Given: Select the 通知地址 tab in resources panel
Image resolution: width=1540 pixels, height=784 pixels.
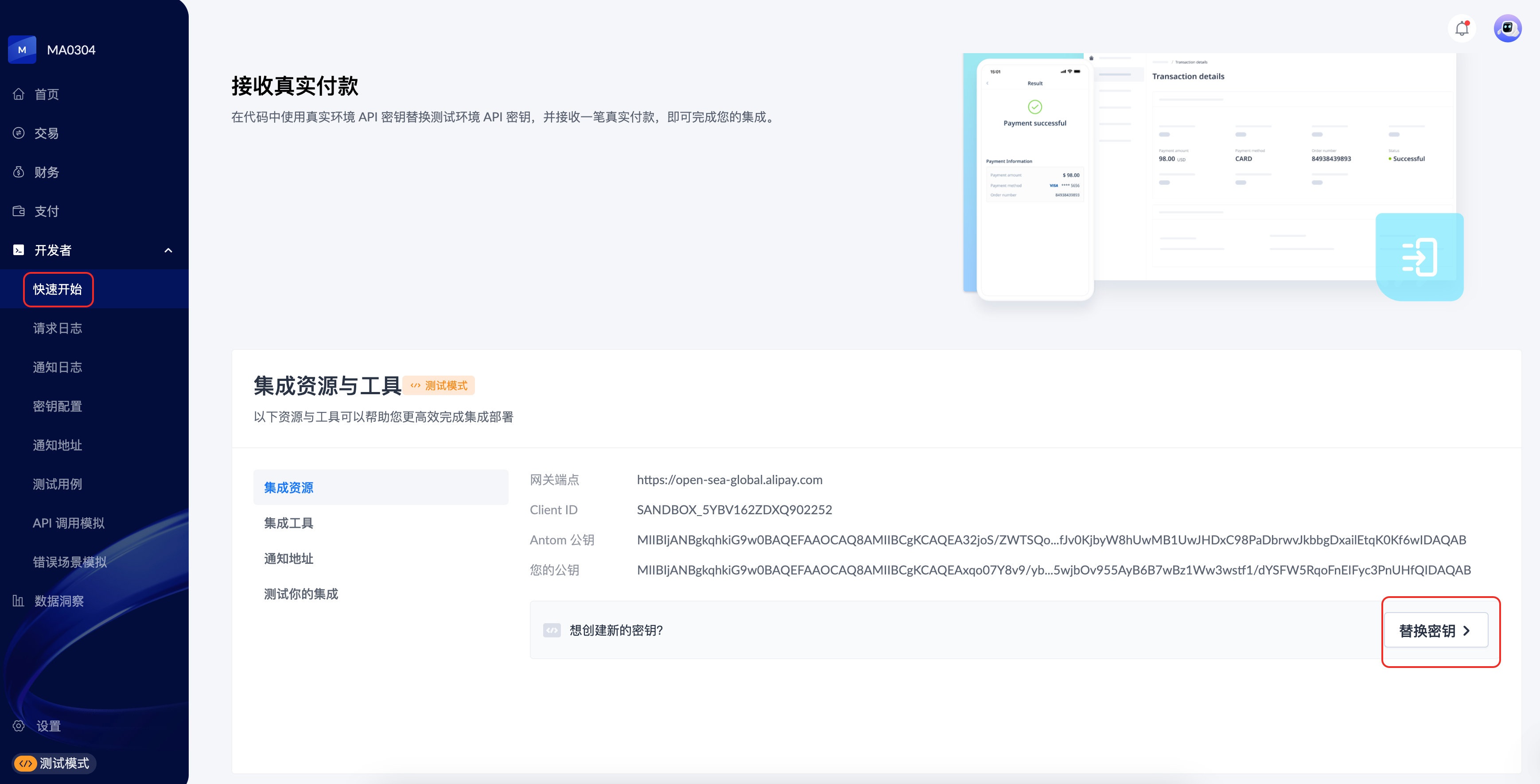Looking at the screenshot, I should [x=289, y=558].
